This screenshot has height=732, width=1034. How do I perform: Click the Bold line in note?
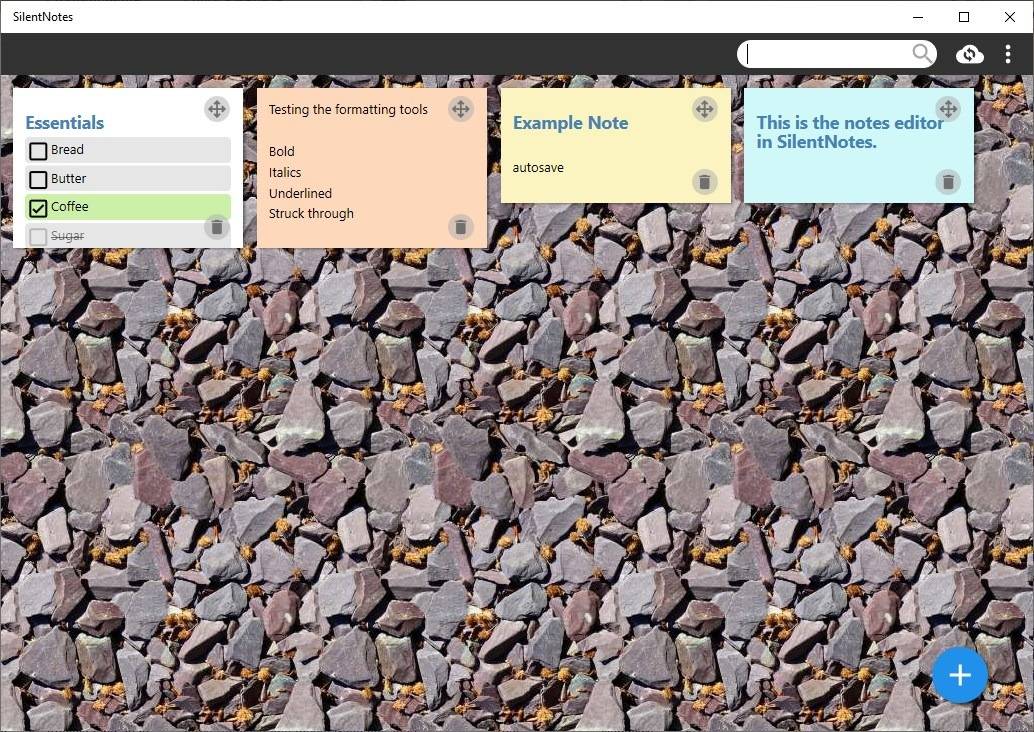click(x=282, y=151)
